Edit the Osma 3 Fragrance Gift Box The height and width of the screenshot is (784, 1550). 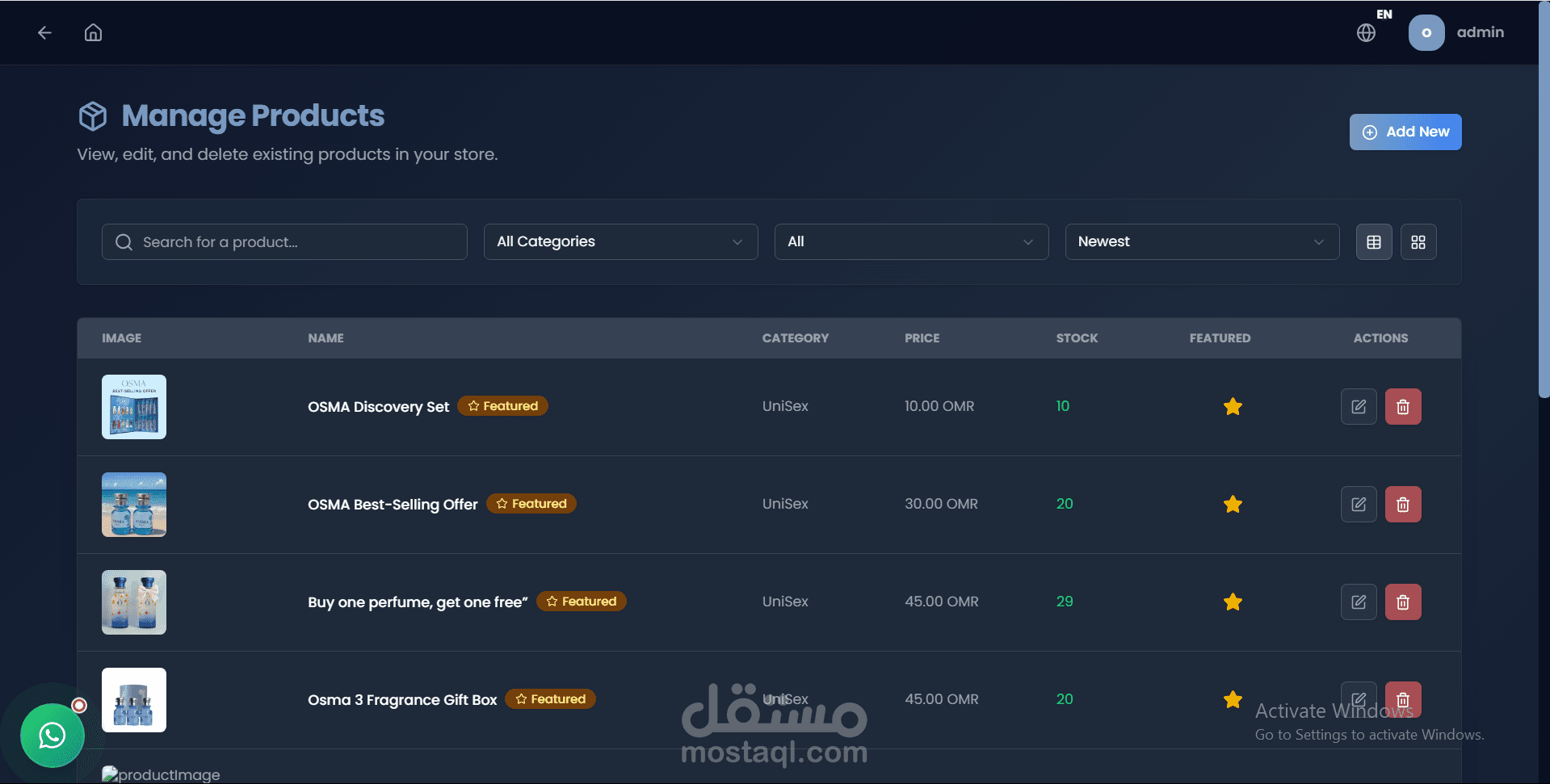point(1359,699)
